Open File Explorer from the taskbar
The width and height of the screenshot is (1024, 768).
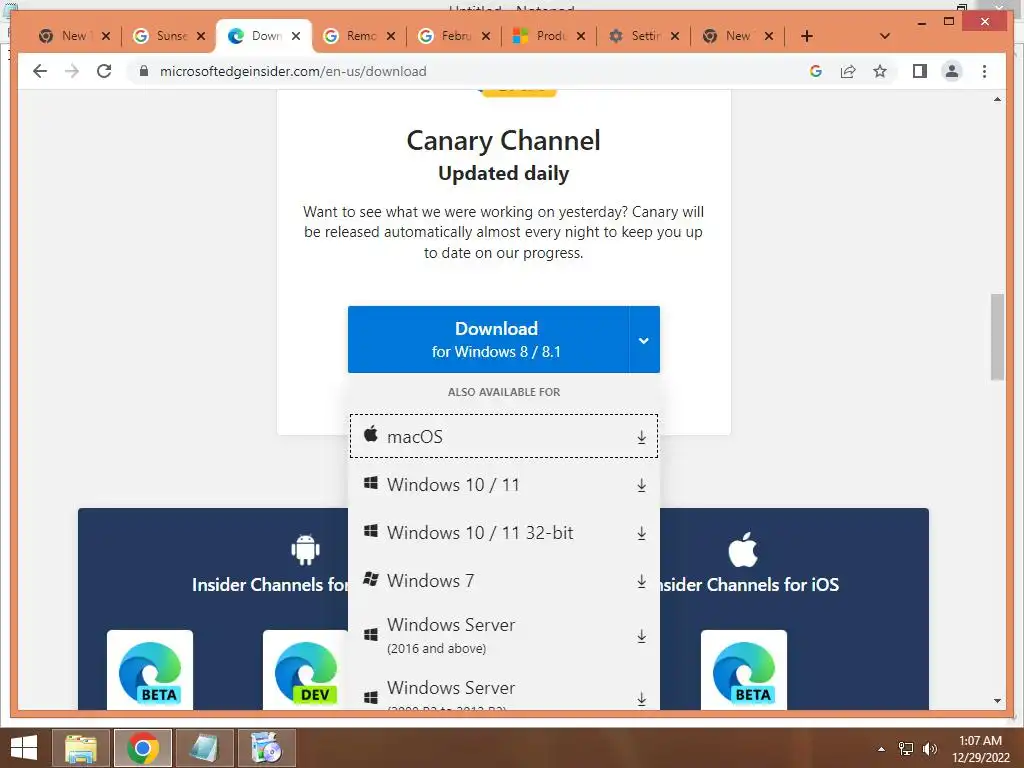tap(80, 748)
